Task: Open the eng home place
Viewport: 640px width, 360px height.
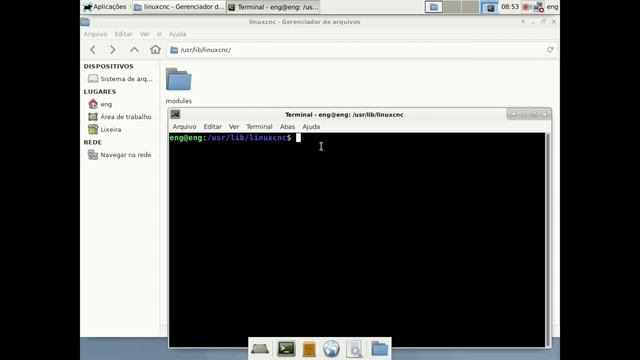Action: [100, 104]
